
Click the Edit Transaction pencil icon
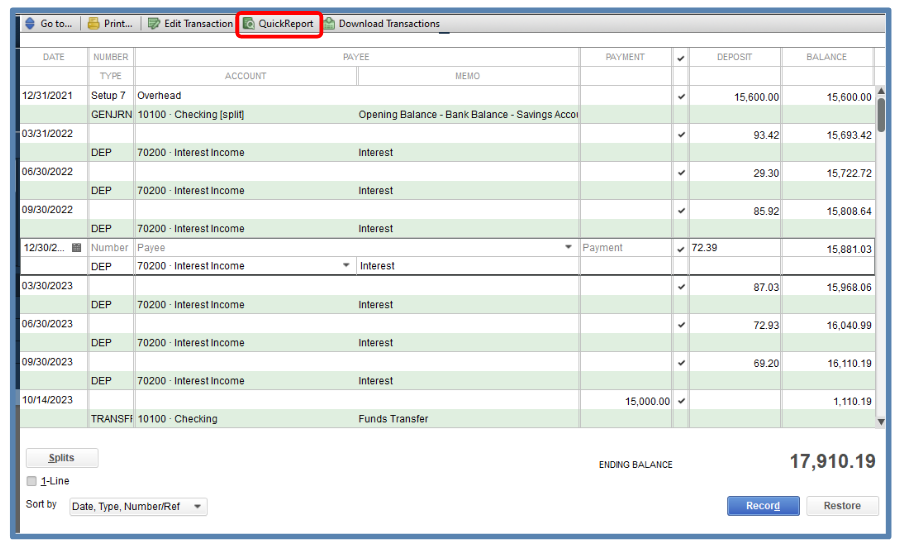coord(153,24)
